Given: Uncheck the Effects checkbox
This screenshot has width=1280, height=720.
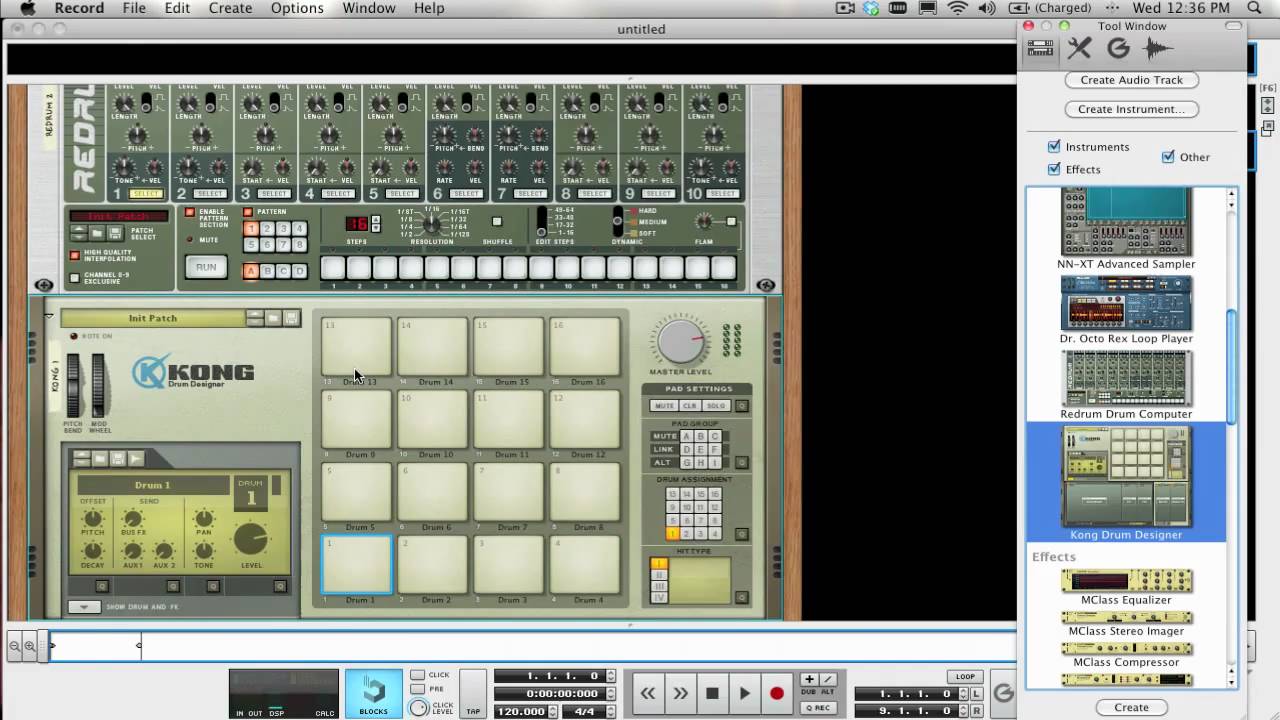Looking at the screenshot, I should (1053, 169).
